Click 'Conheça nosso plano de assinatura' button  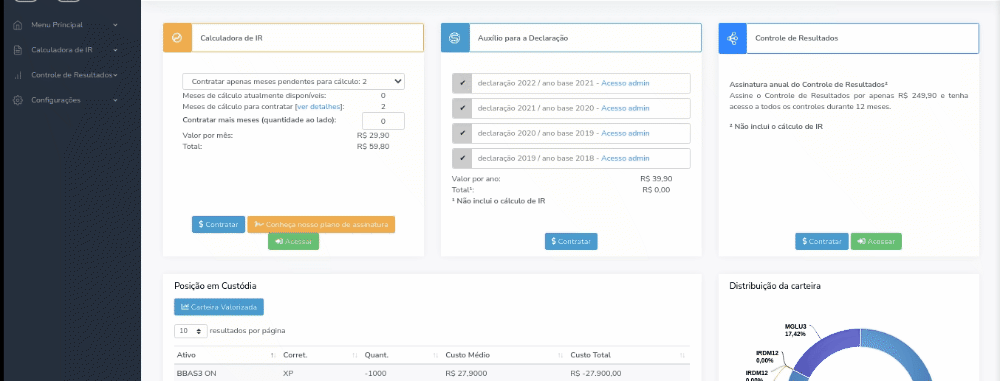pyautogui.click(x=321, y=225)
